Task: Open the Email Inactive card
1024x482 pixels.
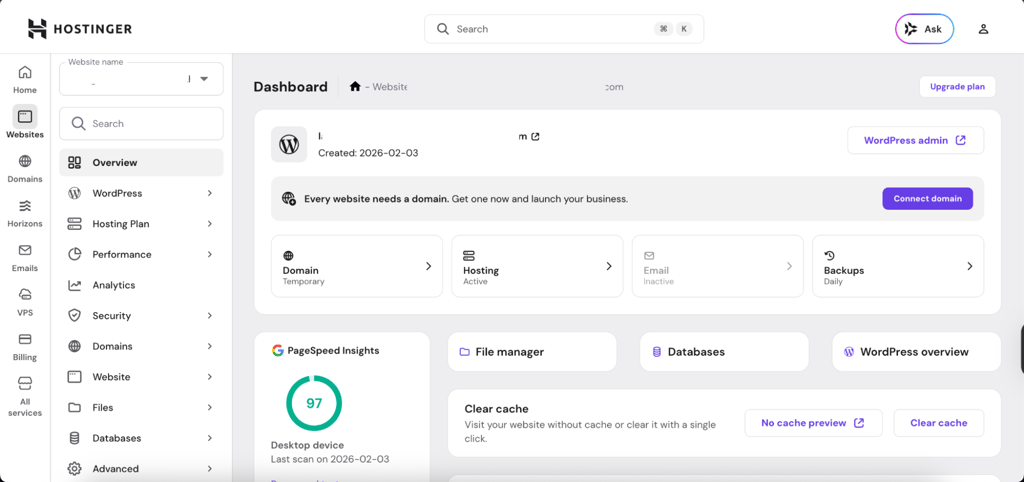Action: (x=718, y=266)
